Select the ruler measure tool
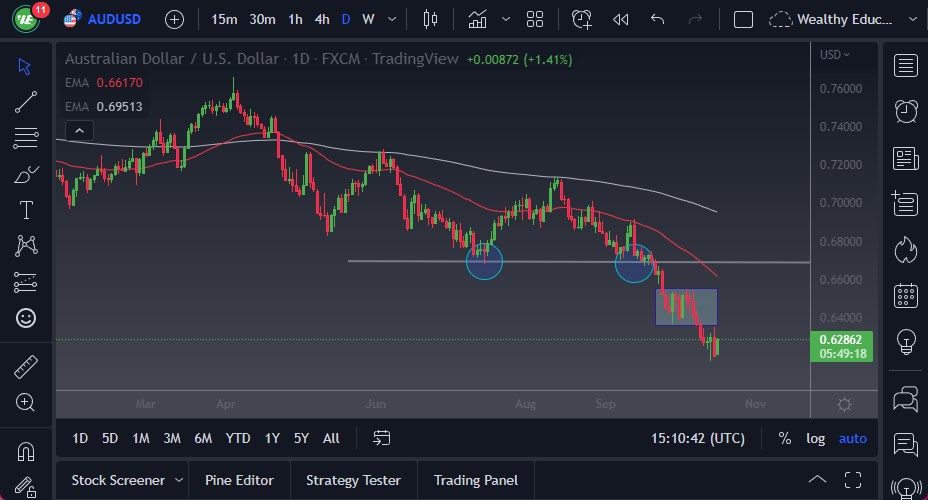 coord(26,367)
